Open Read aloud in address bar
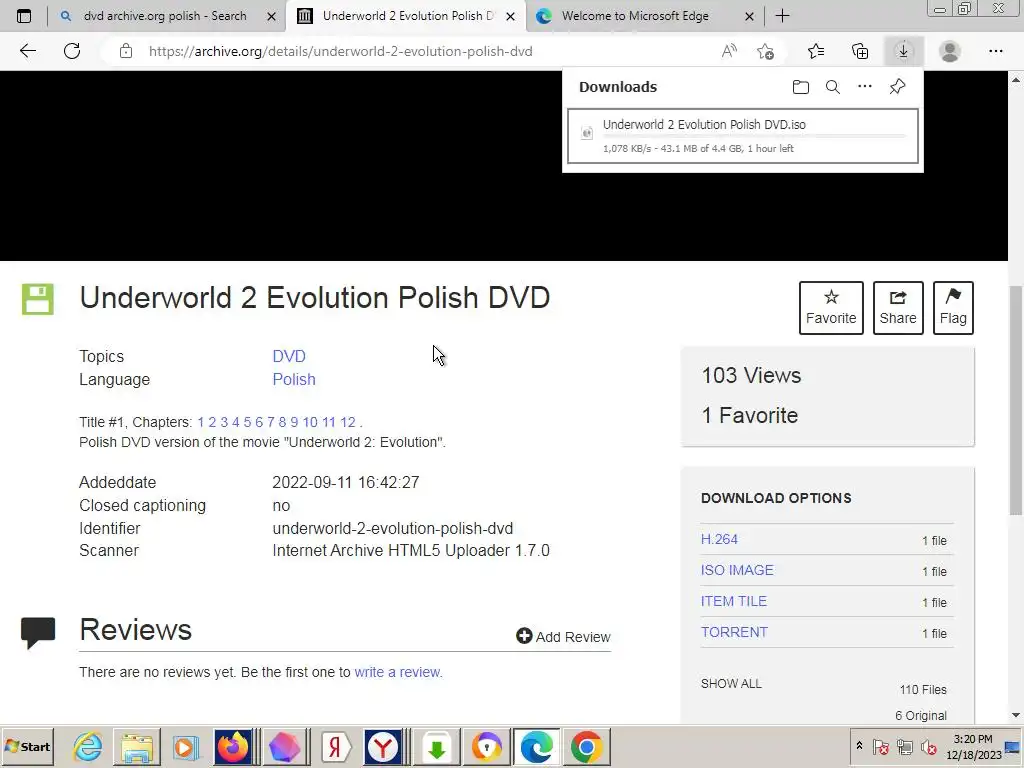The image size is (1024, 768). click(729, 51)
